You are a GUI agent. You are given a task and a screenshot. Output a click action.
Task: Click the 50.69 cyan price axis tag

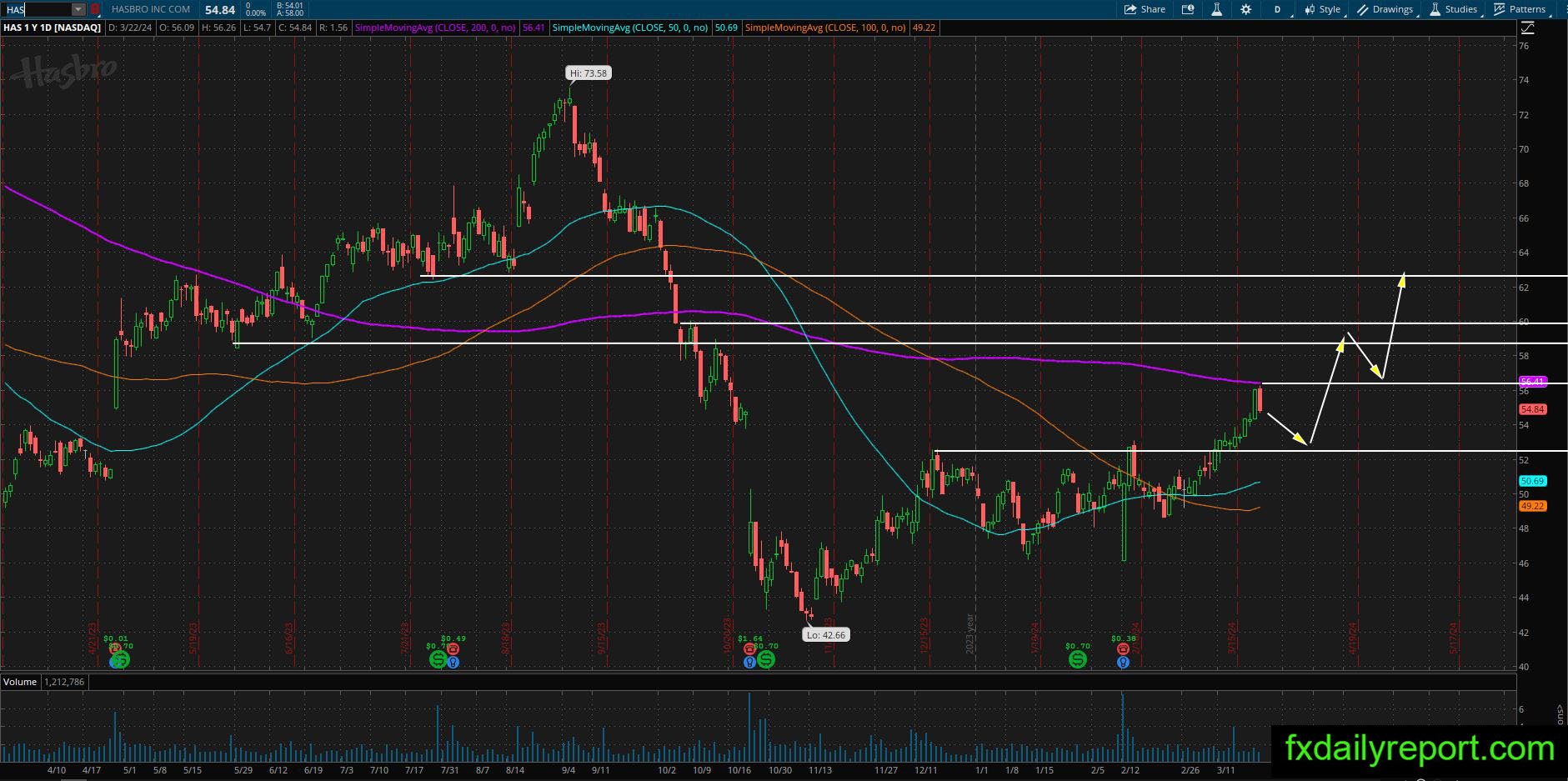1533,481
